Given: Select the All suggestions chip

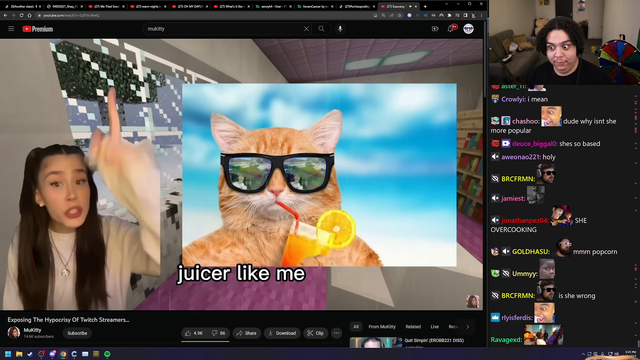Looking at the screenshot, I should (x=356, y=327).
